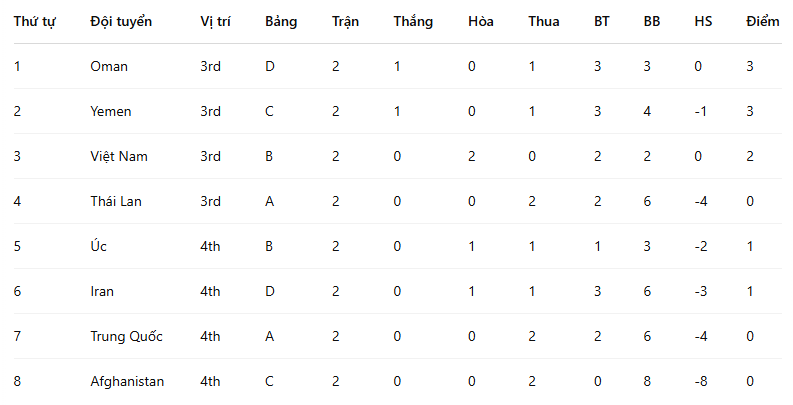Screen dimensions: 793x405
Task: Click the 'HS' column header
Action: point(703,22)
